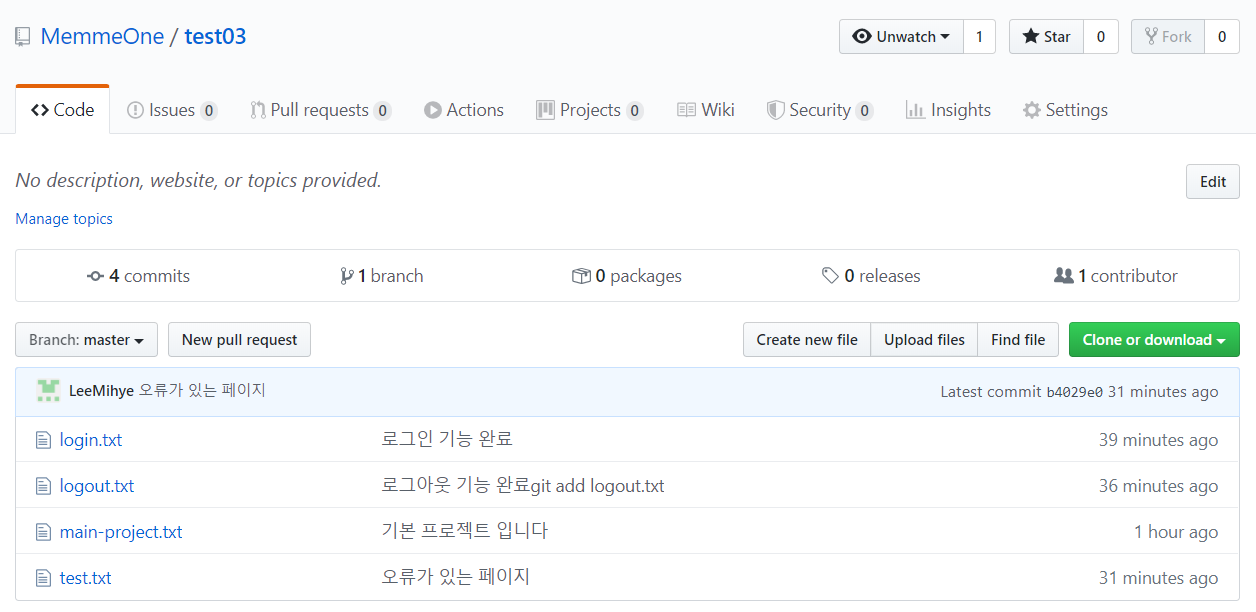
Task: Open the main-project.txt file
Action: click(121, 532)
